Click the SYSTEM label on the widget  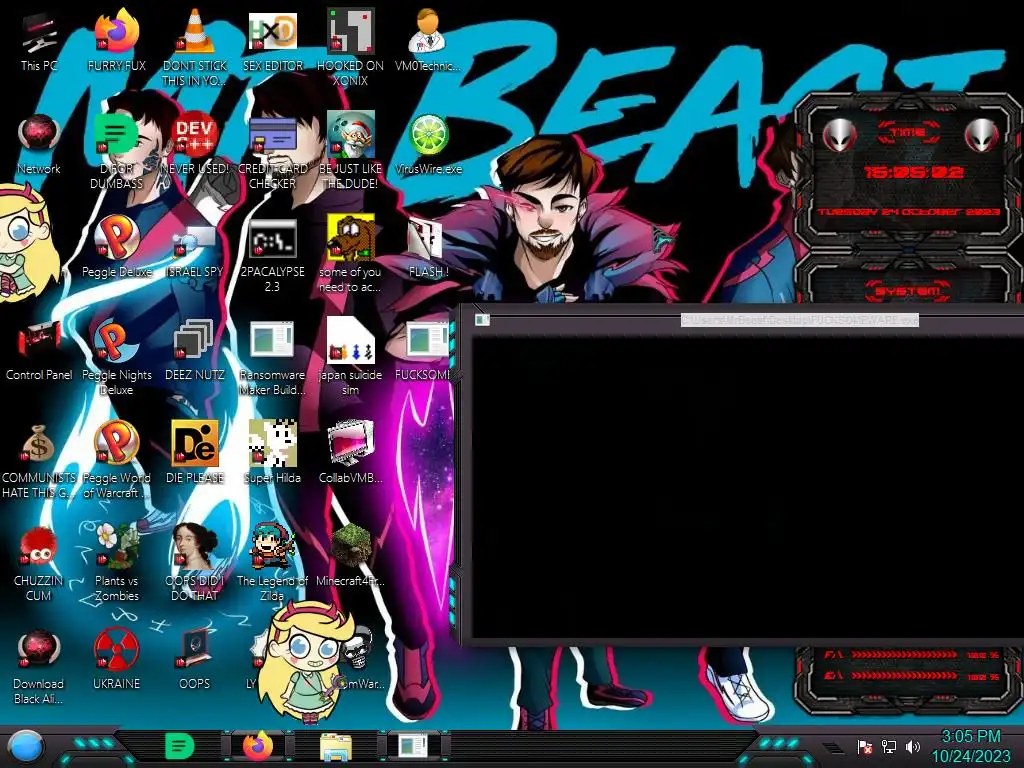pyautogui.click(x=908, y=291)
